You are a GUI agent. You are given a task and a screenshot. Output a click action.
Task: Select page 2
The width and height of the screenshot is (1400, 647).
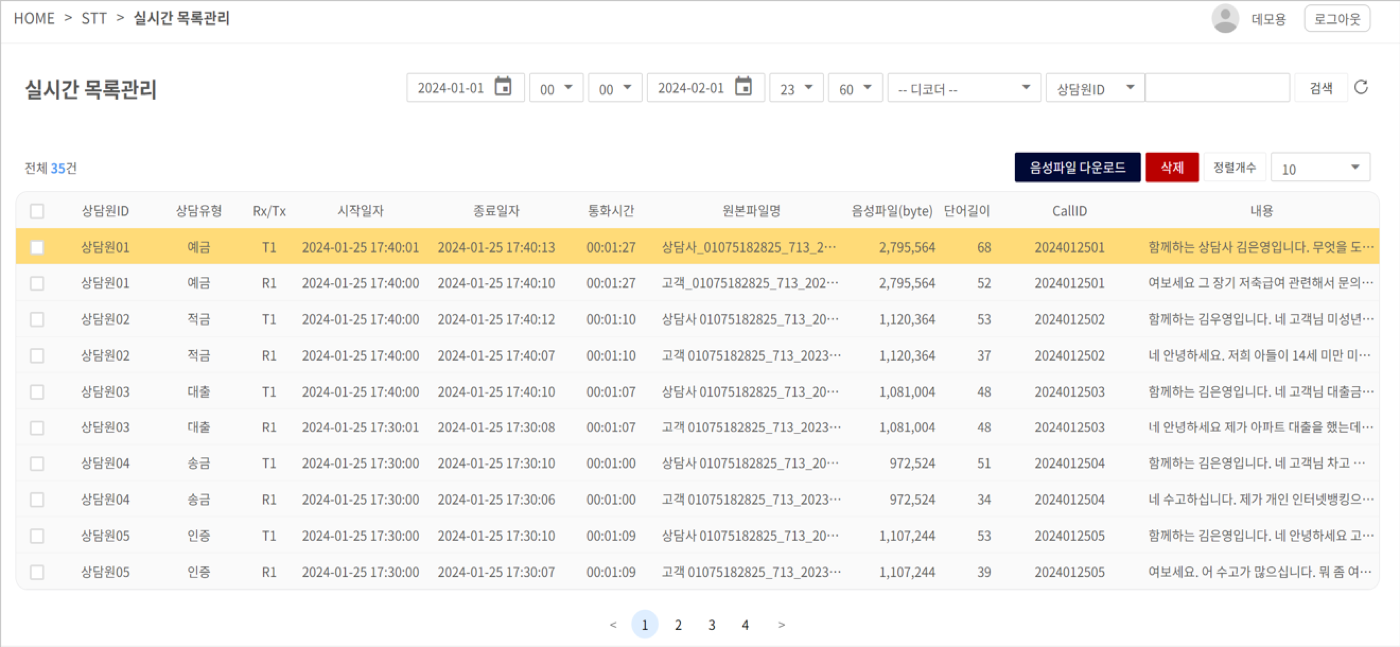(678, 625)
